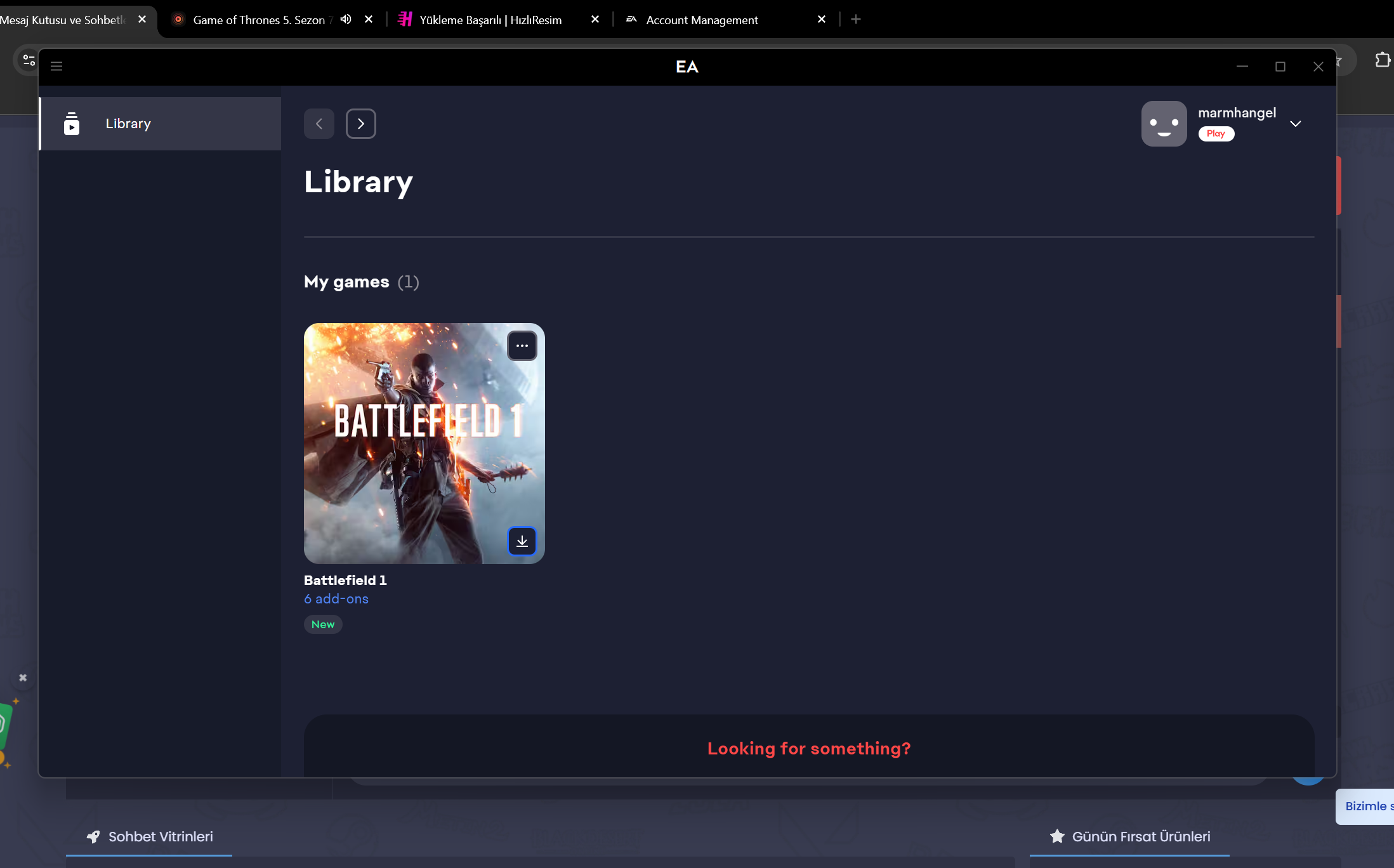Close the Account Management browser tab
Image resolution: width=1394 pixels, height=868 pixels.
point(822,20)
